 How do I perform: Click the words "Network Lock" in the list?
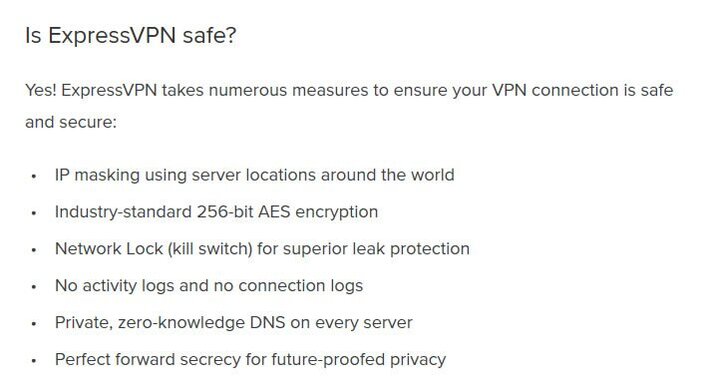(x=109, y=249)
